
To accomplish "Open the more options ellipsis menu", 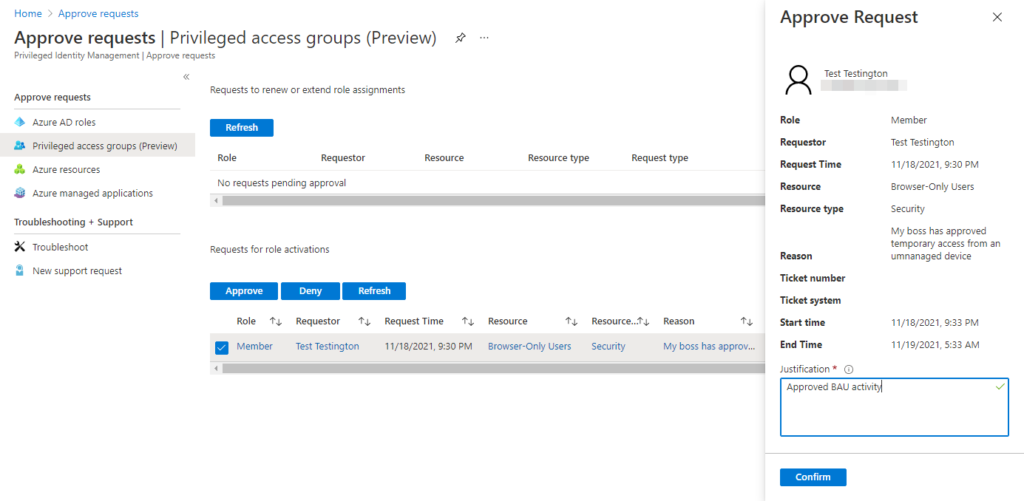I will click(484, 38).
